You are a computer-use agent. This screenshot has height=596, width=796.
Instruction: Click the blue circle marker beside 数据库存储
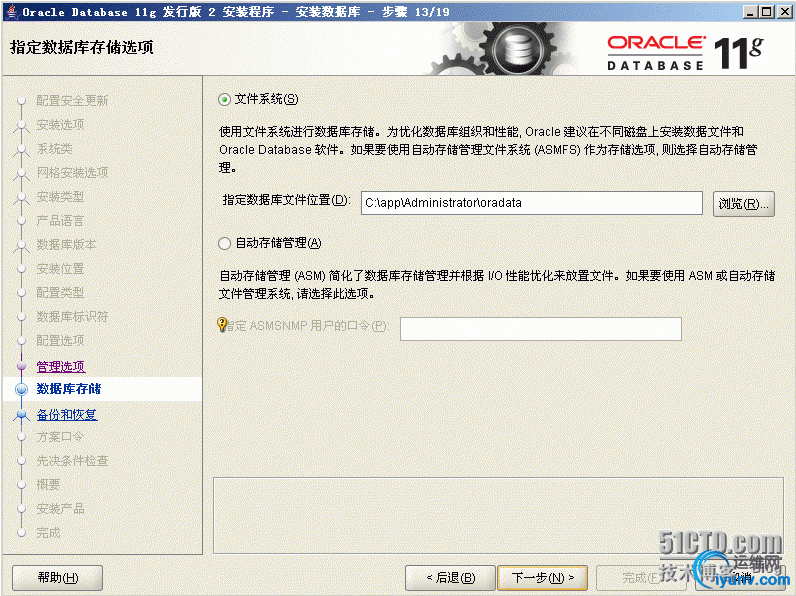[x=21, y=389]
